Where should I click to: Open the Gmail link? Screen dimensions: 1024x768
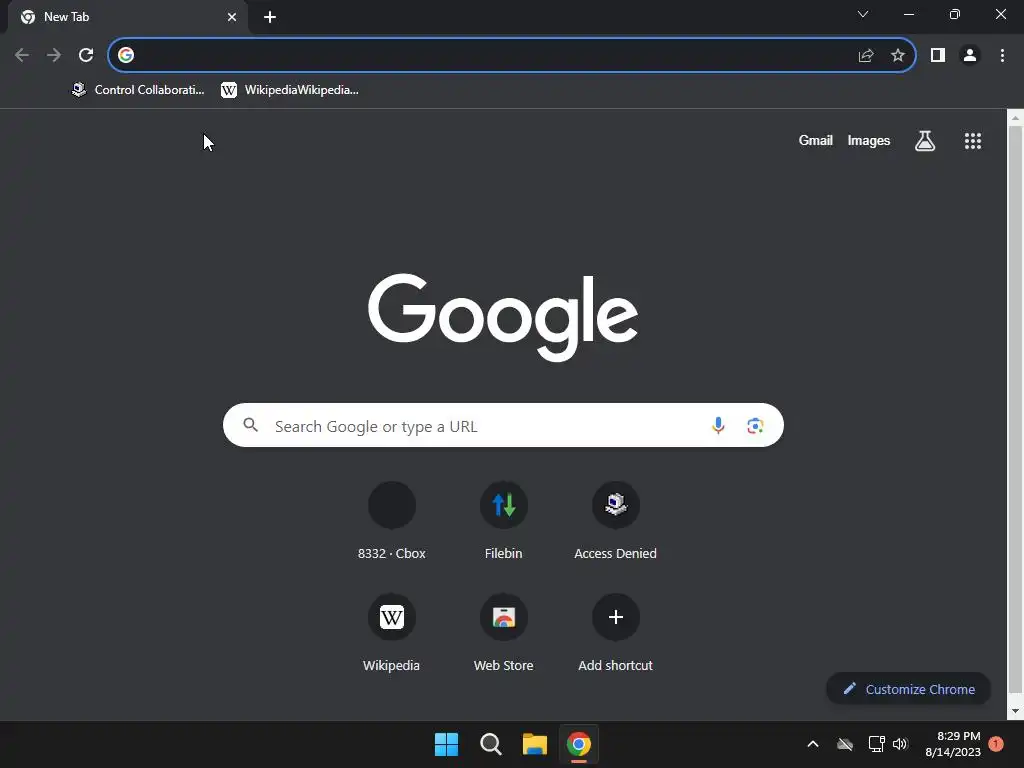816,140
